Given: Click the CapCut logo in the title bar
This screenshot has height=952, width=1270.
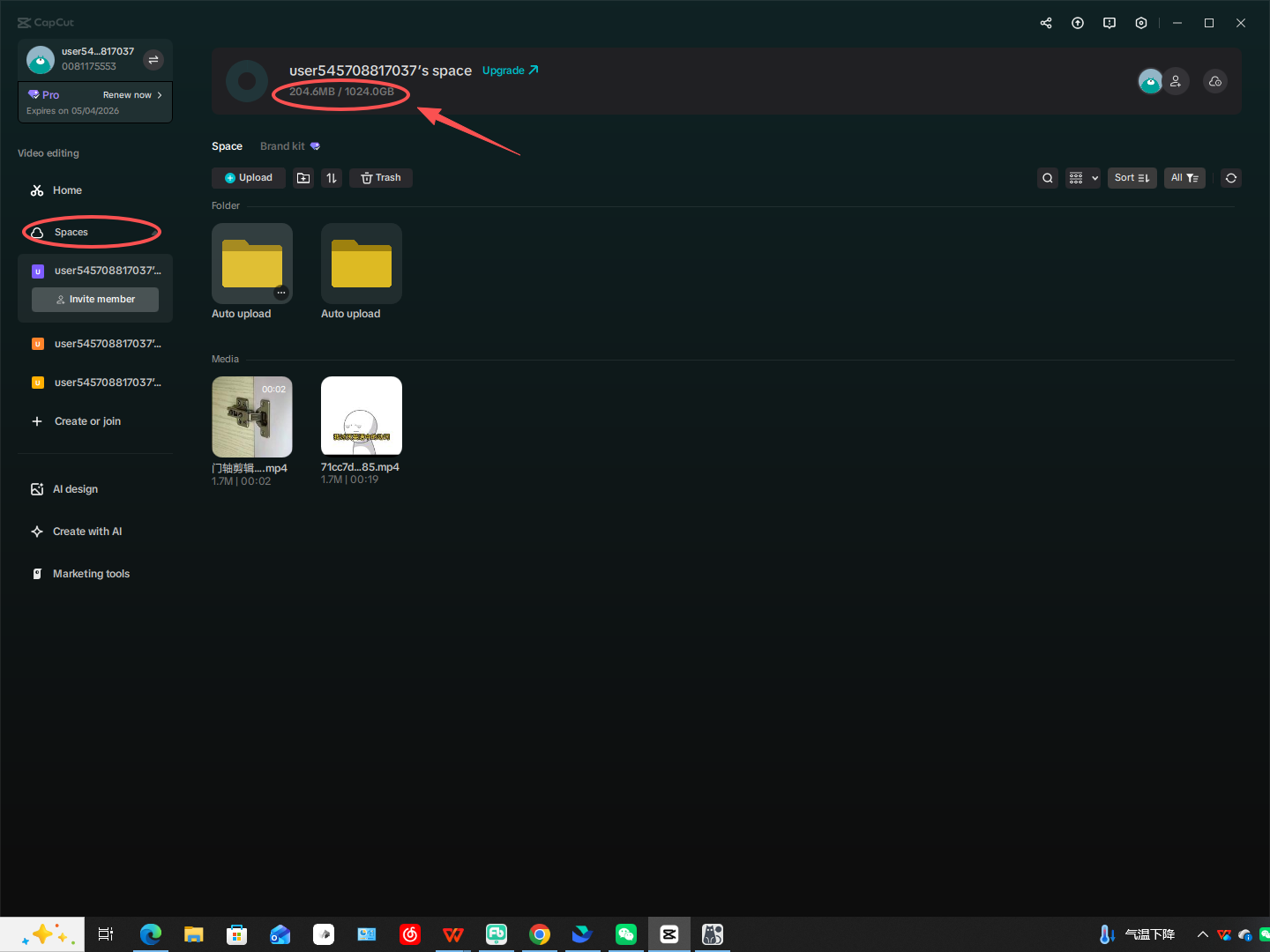Looking at the screenshot, I should [x=46, y=23].
